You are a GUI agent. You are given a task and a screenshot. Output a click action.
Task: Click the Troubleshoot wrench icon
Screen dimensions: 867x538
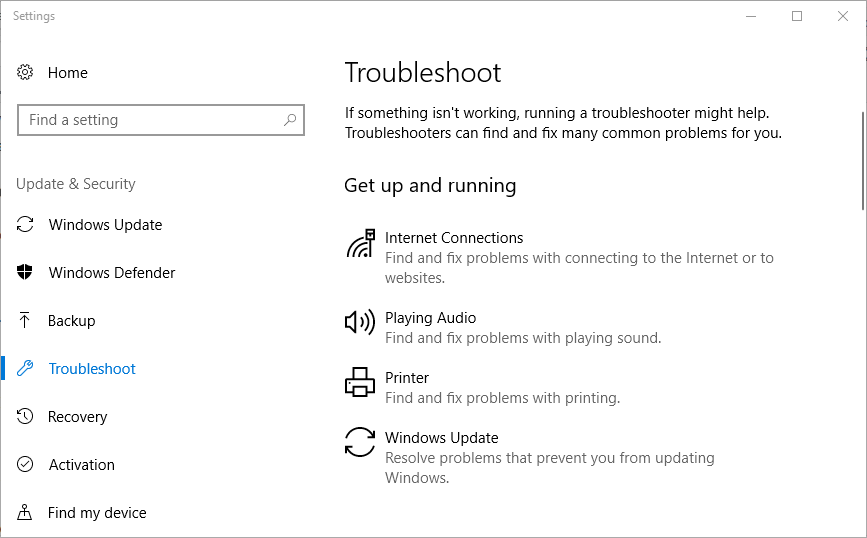[x=26, y=369]
